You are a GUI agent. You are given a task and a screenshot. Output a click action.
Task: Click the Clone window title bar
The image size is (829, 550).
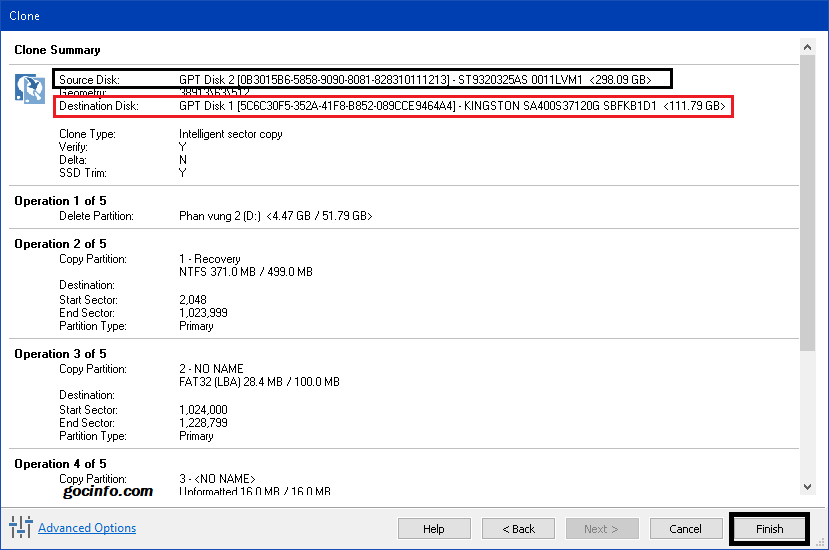[x=400, y=15]
